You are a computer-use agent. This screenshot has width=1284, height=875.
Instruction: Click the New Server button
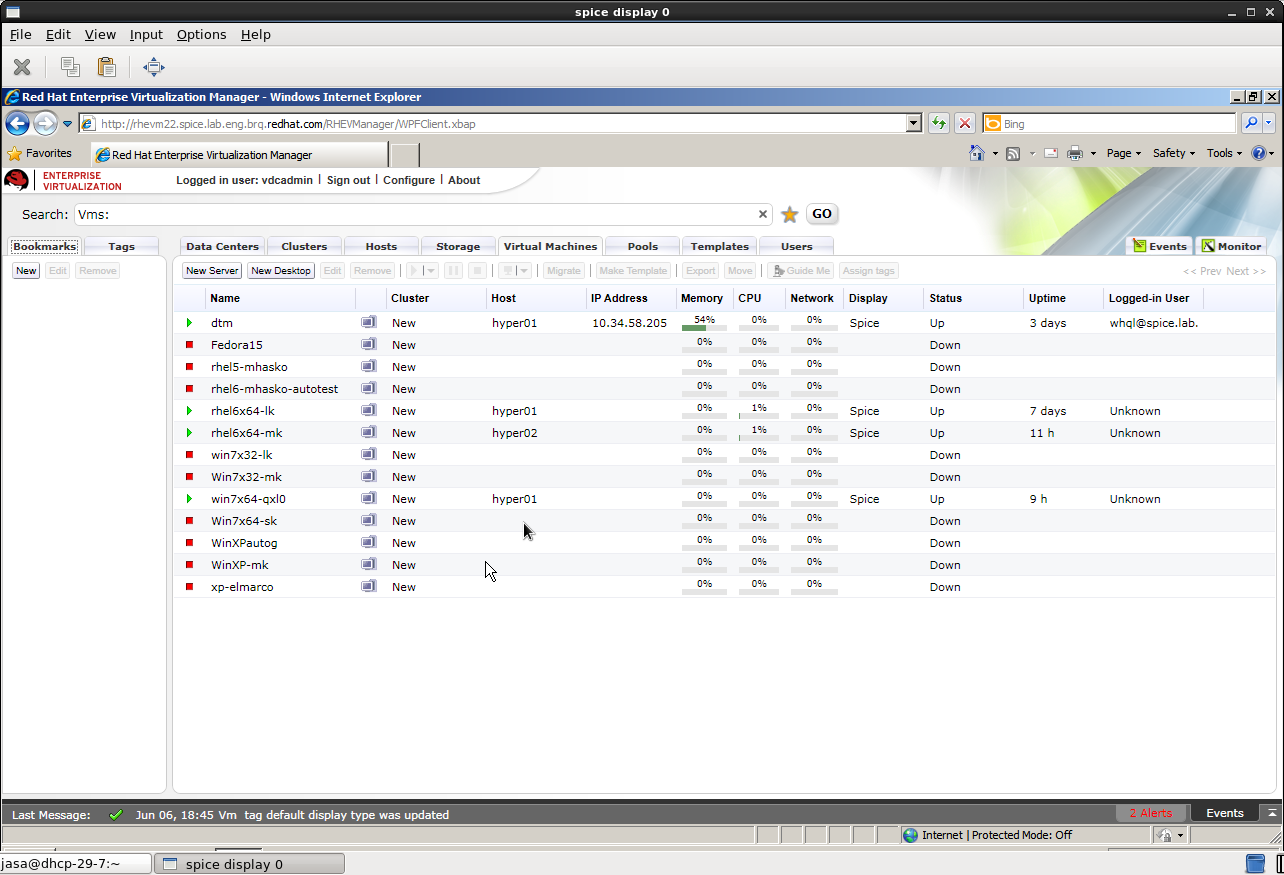212,271
